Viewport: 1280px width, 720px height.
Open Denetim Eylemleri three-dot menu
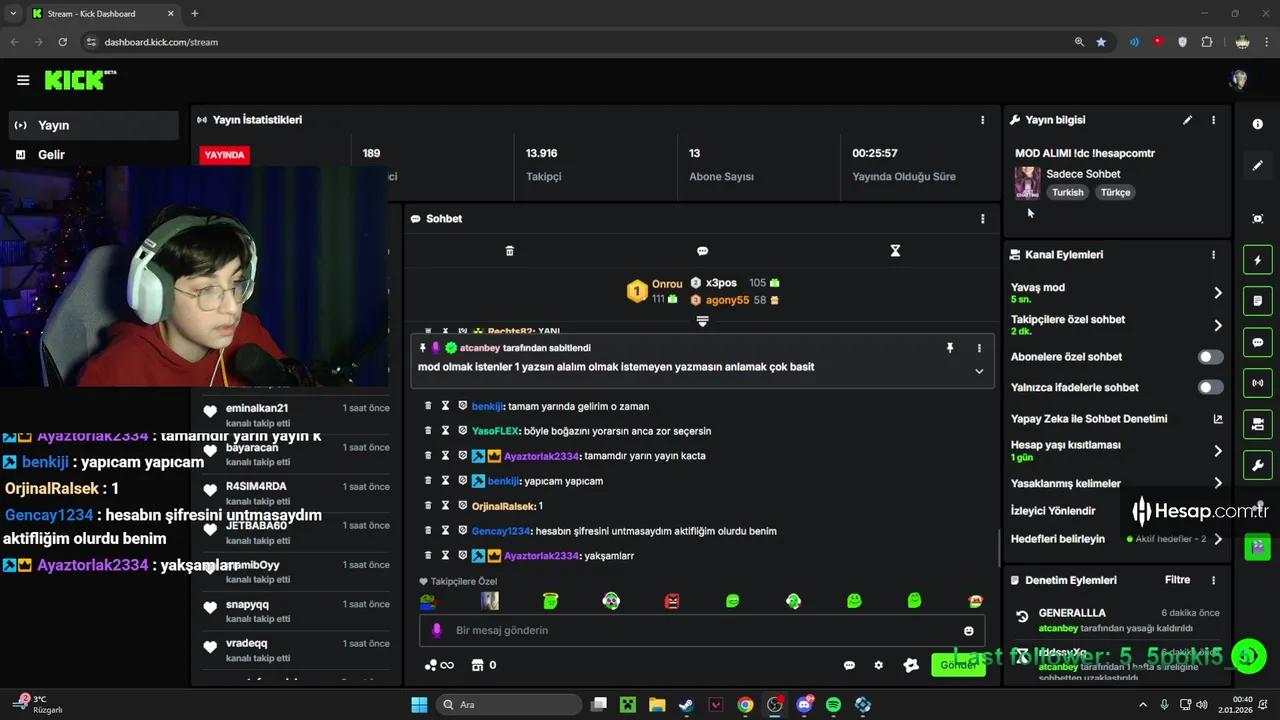1213,580
